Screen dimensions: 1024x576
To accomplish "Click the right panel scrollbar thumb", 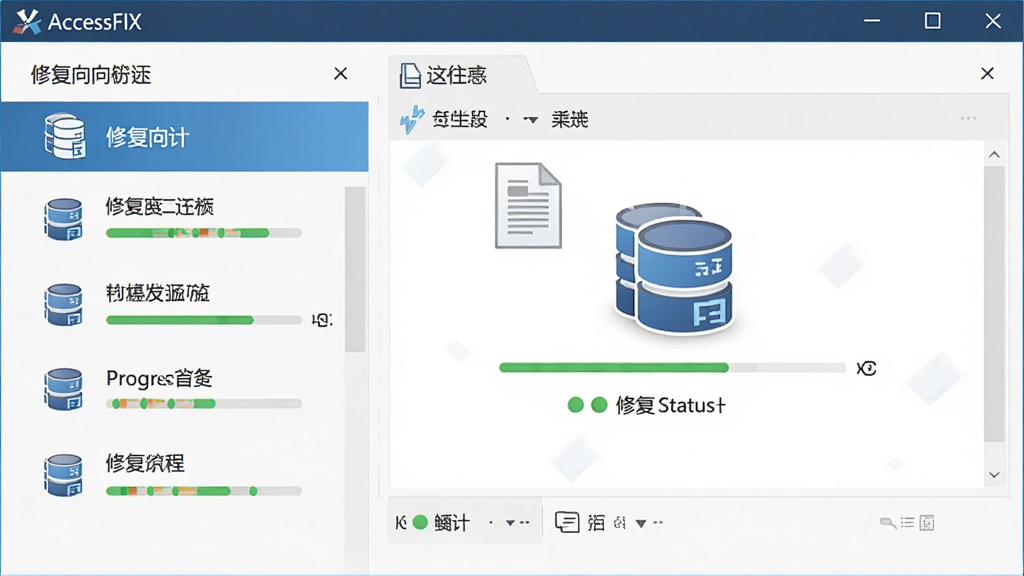I will click(x=994, y=304).
